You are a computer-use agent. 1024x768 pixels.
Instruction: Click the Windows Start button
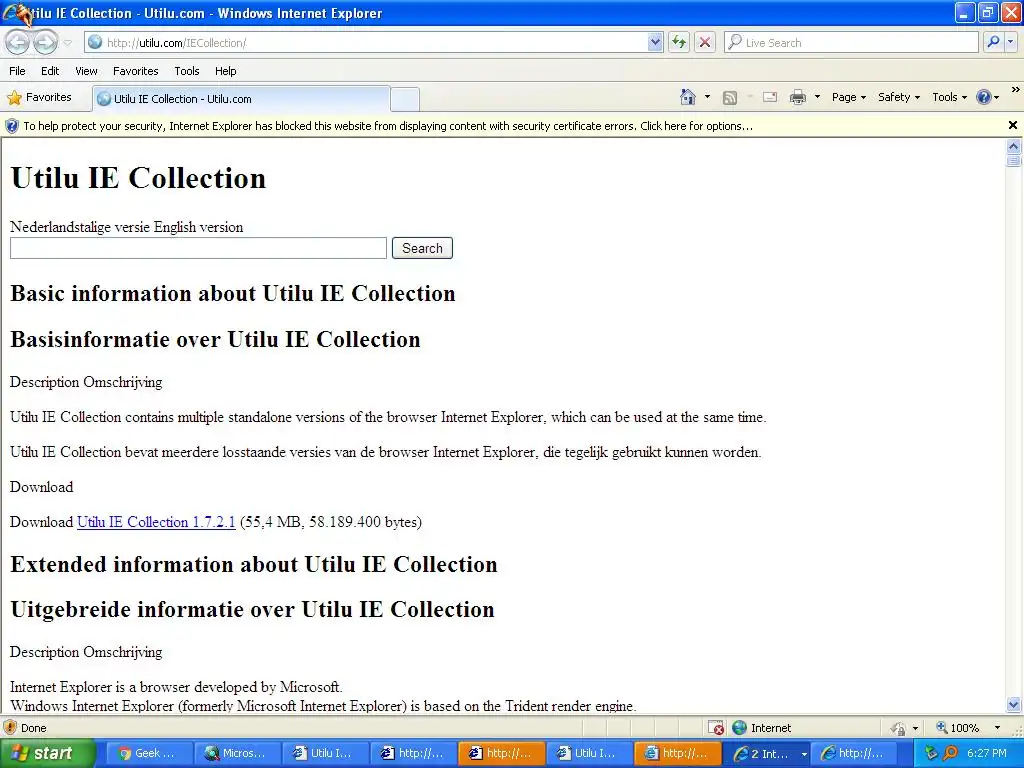(x=48, y=753)
